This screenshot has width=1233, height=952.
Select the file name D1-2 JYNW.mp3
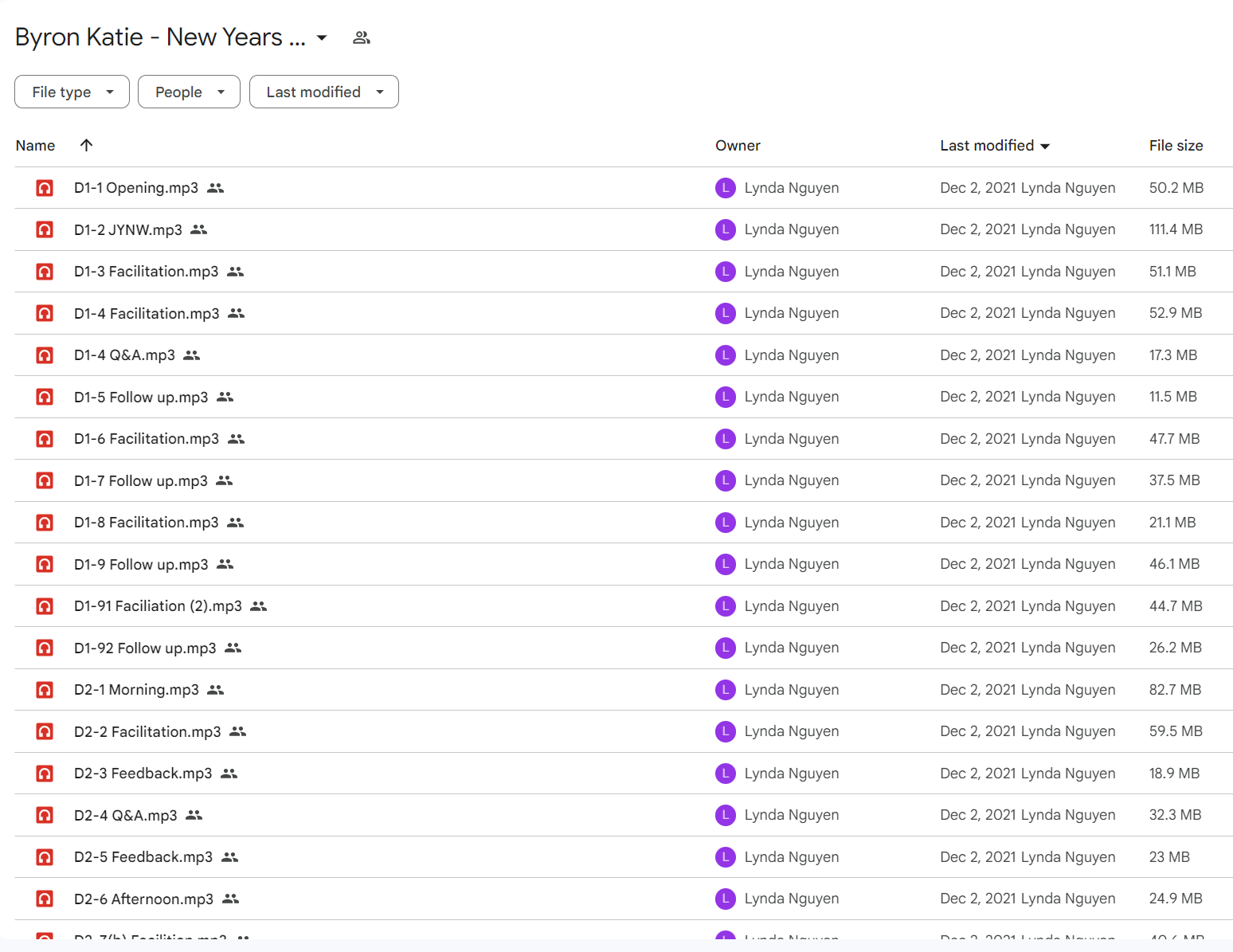point(128,229)
